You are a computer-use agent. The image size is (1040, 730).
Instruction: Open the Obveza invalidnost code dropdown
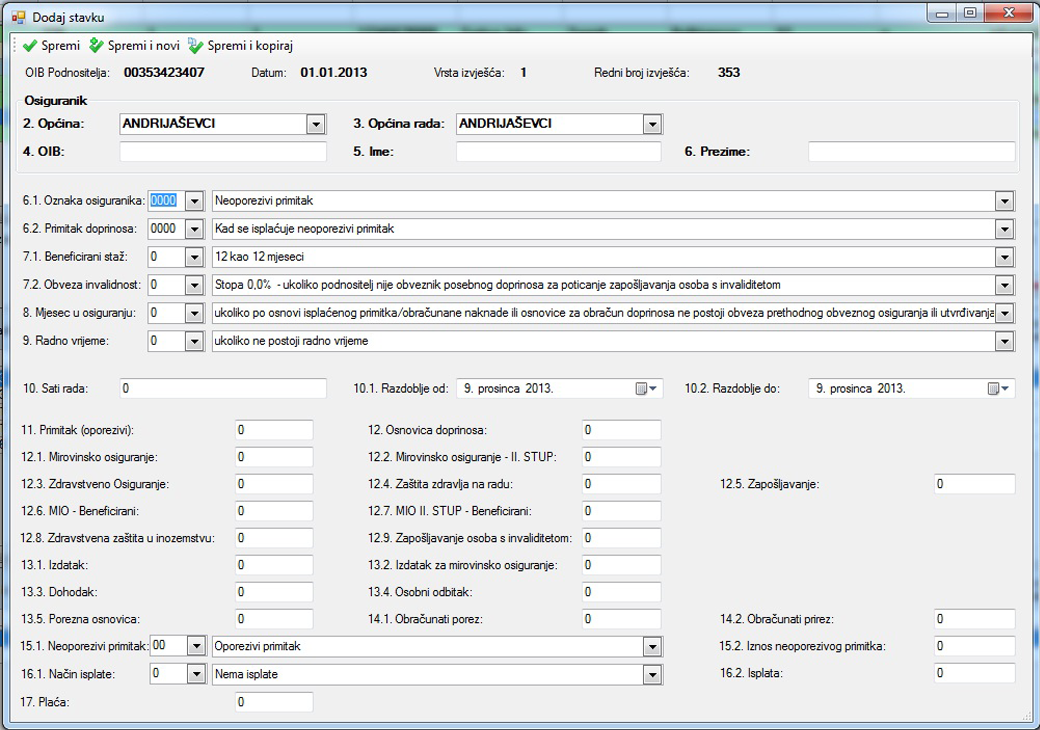194,285
